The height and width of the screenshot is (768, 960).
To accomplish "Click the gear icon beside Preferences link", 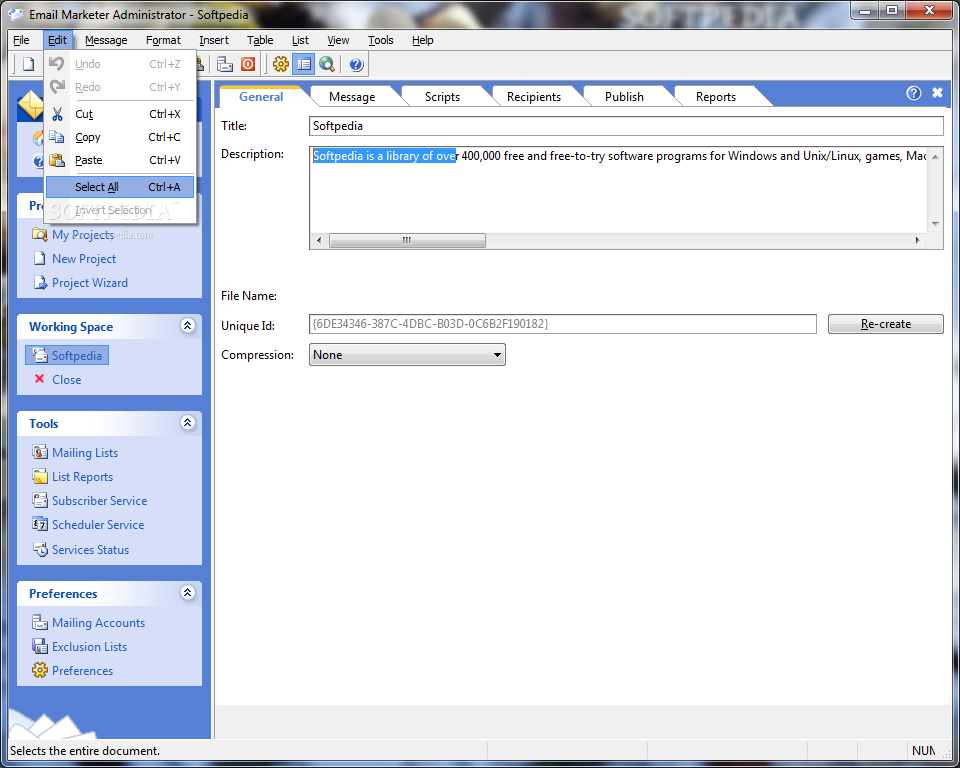I will pyautogui.click(x=40, y=670).
